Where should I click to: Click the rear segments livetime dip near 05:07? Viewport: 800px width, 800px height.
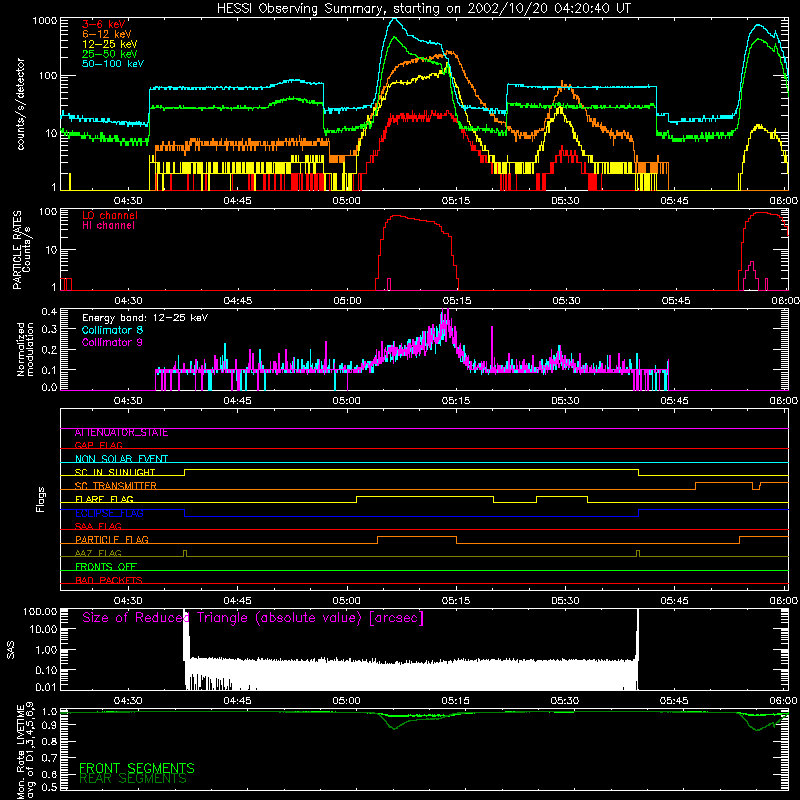pos(394,729)
